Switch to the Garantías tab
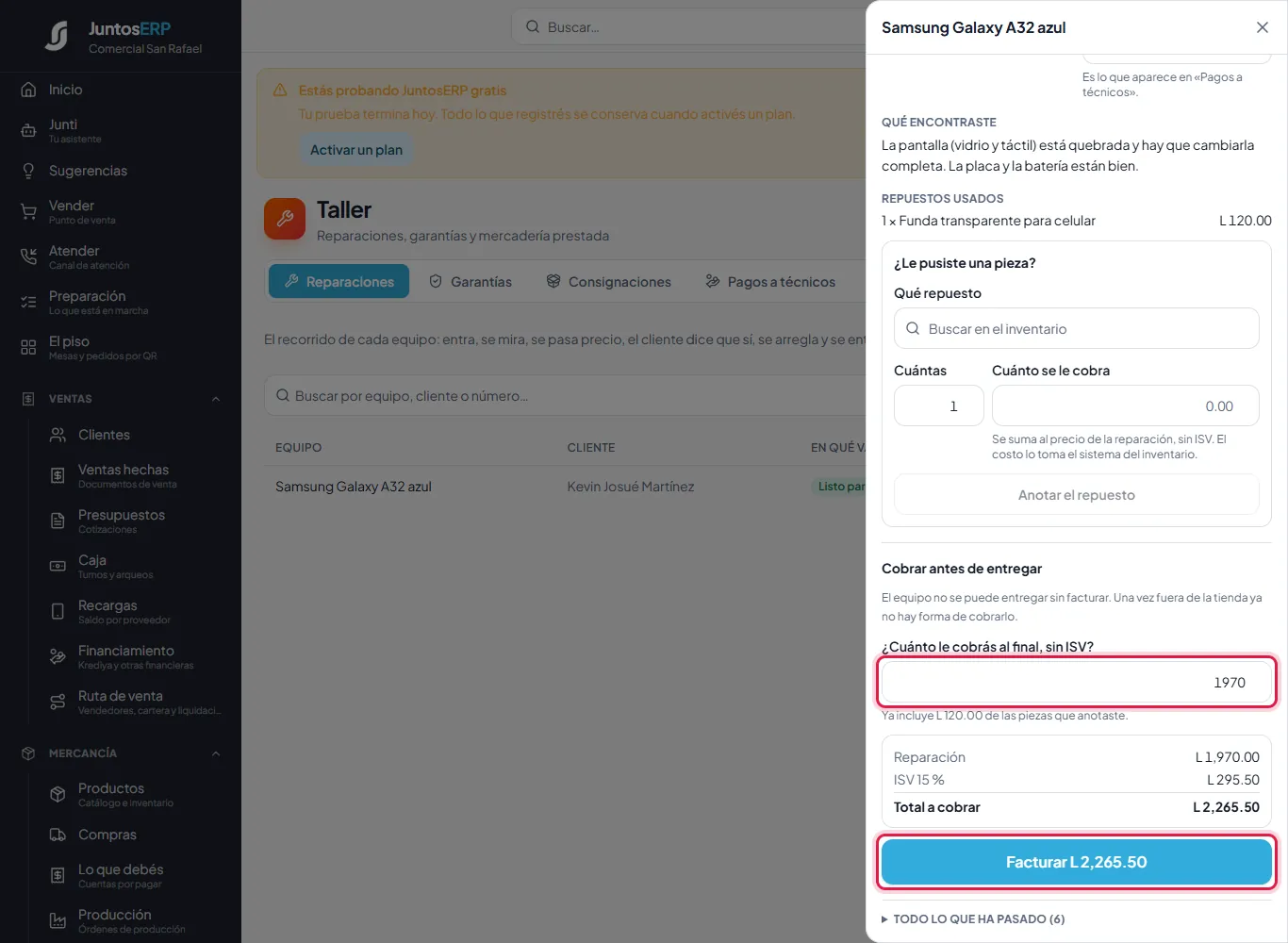 click(470, 281)
